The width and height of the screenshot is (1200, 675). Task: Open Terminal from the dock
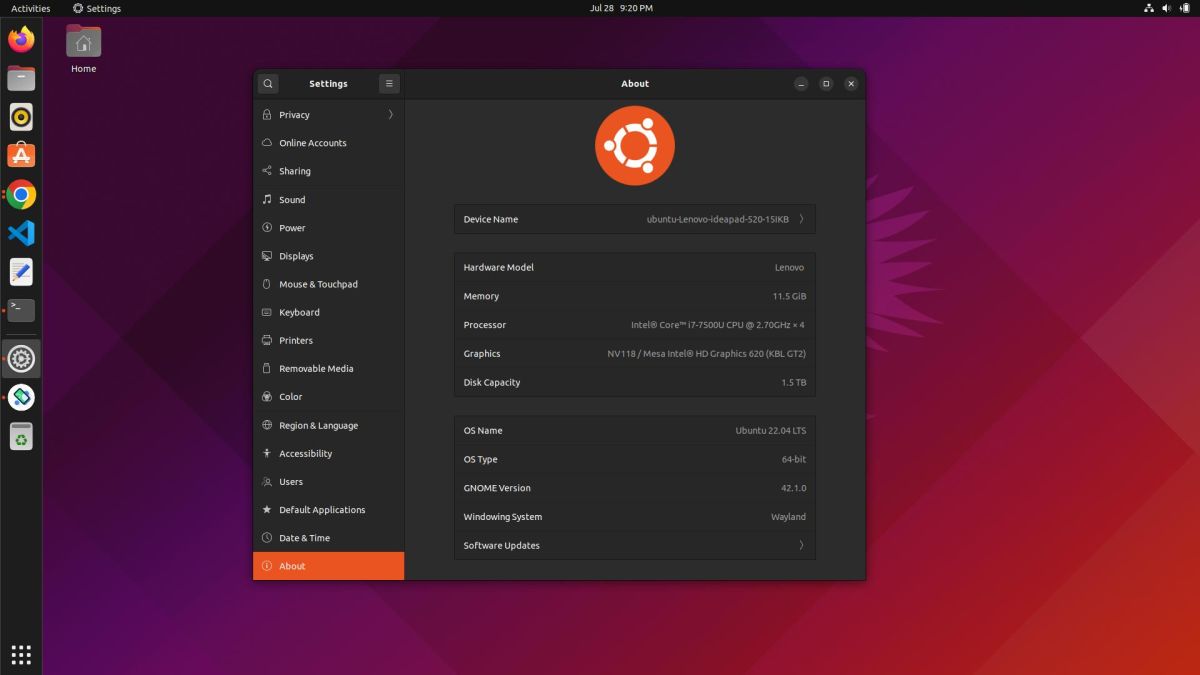[x=21, y=310]
